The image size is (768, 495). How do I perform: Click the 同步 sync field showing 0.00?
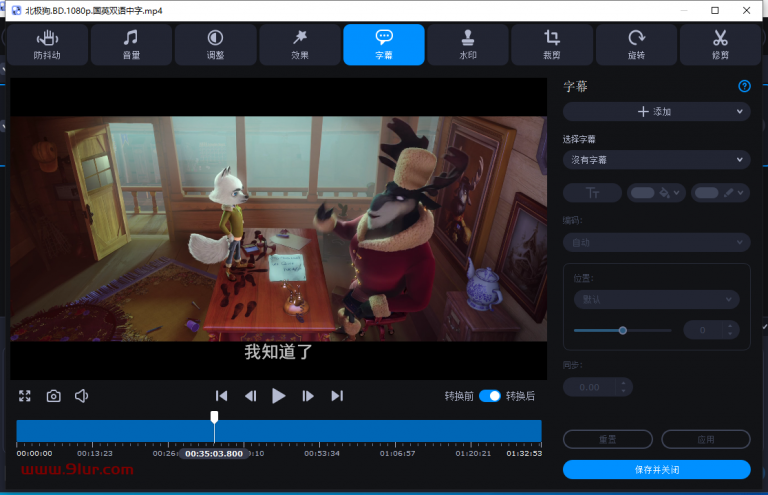point(589,387)
